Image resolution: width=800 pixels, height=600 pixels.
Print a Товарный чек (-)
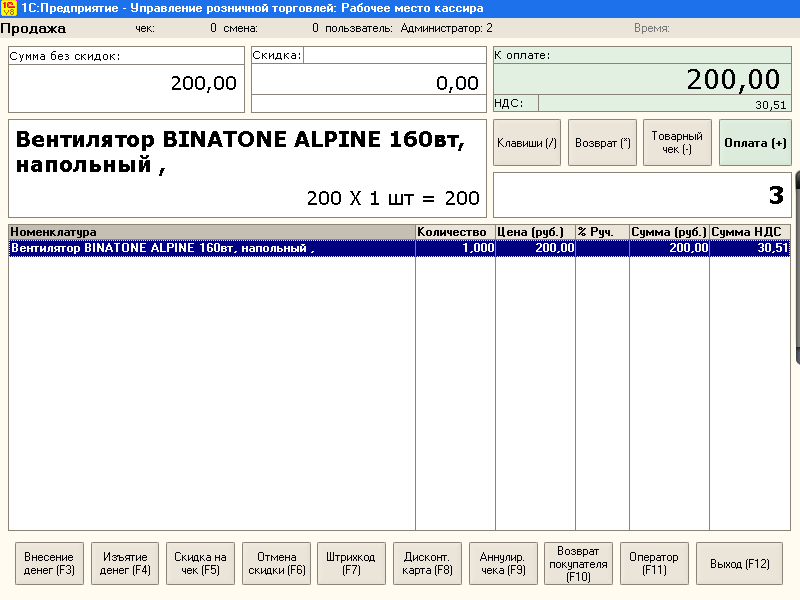677,143
